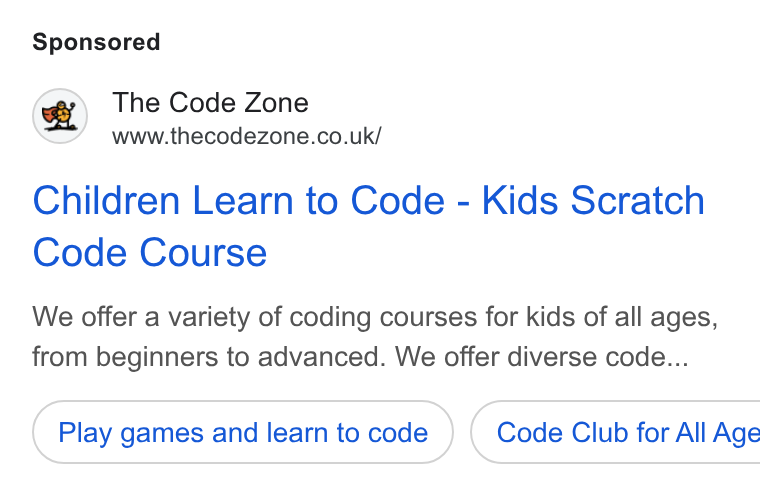760x496 pixels.
Task: Visit www.thecodezone.co.uk URL text
Action: [x=247, y=136]
